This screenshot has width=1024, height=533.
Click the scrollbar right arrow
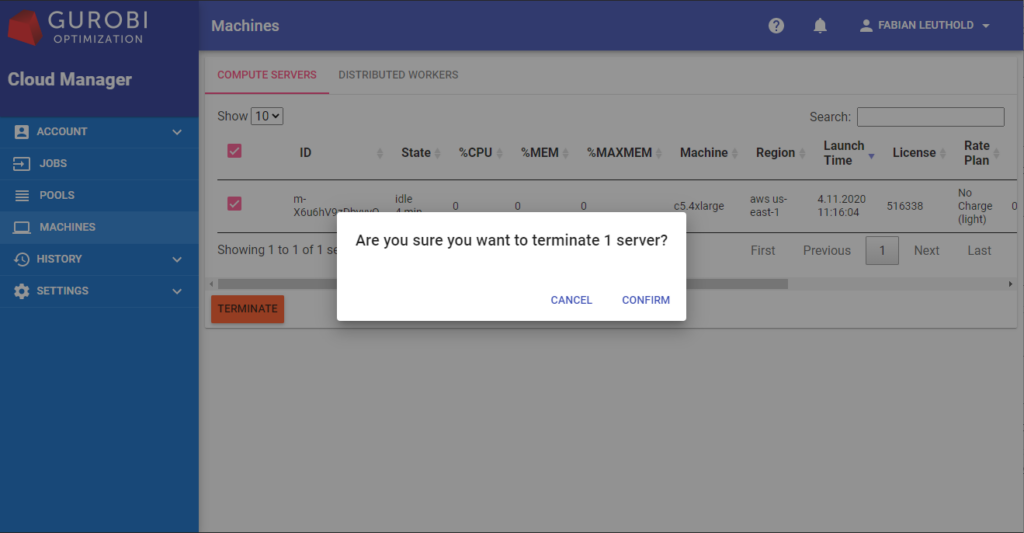1010,284
